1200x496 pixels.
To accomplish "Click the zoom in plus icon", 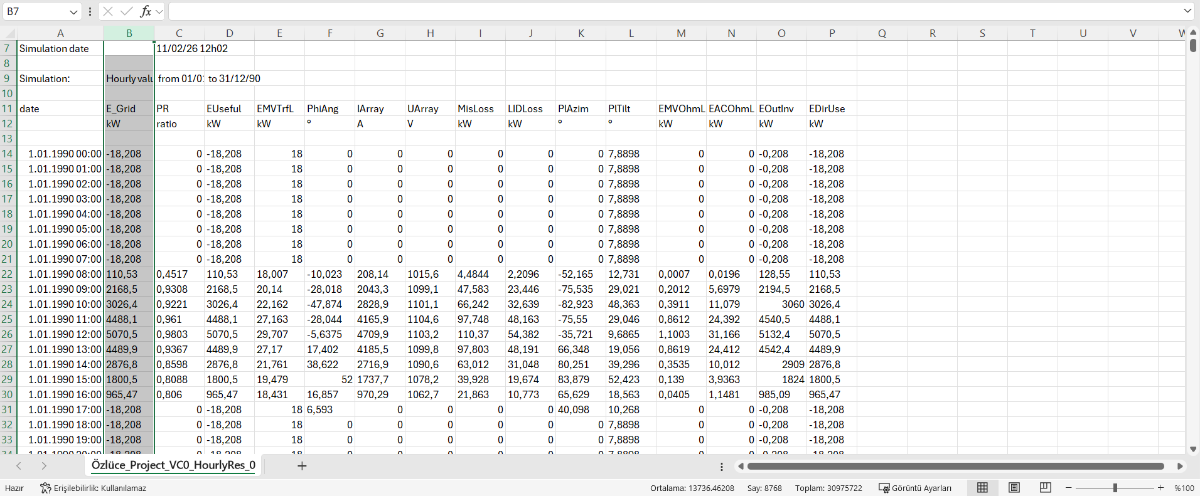I will (x=1160, y=487).
